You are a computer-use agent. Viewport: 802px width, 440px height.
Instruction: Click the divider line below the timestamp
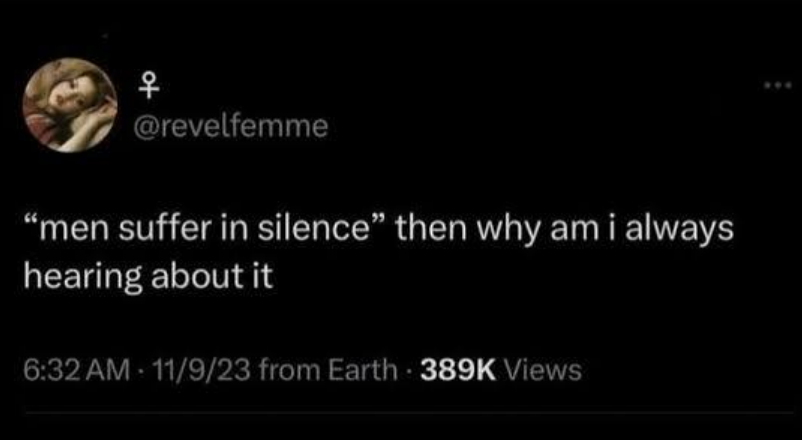point(409,412)
